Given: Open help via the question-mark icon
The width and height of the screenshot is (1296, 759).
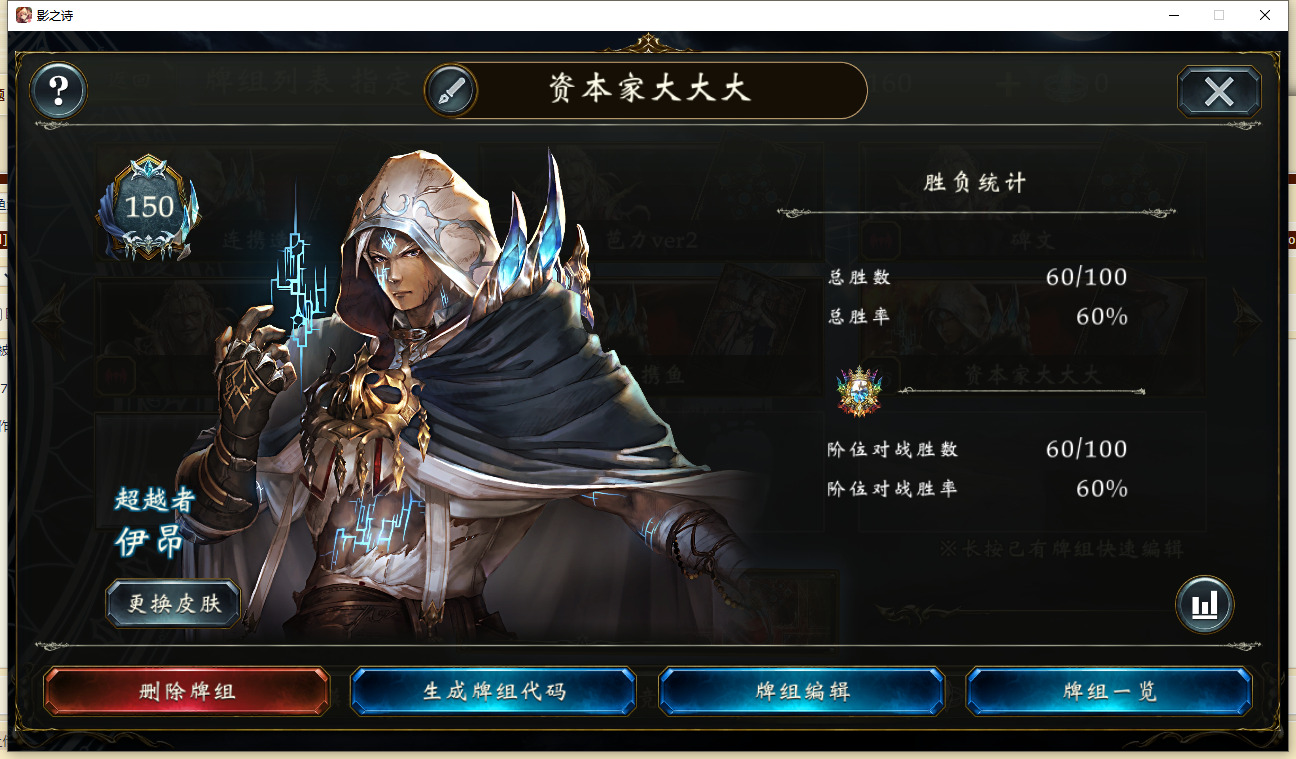Looking at the screenshot, I should [x=59, y=91].
